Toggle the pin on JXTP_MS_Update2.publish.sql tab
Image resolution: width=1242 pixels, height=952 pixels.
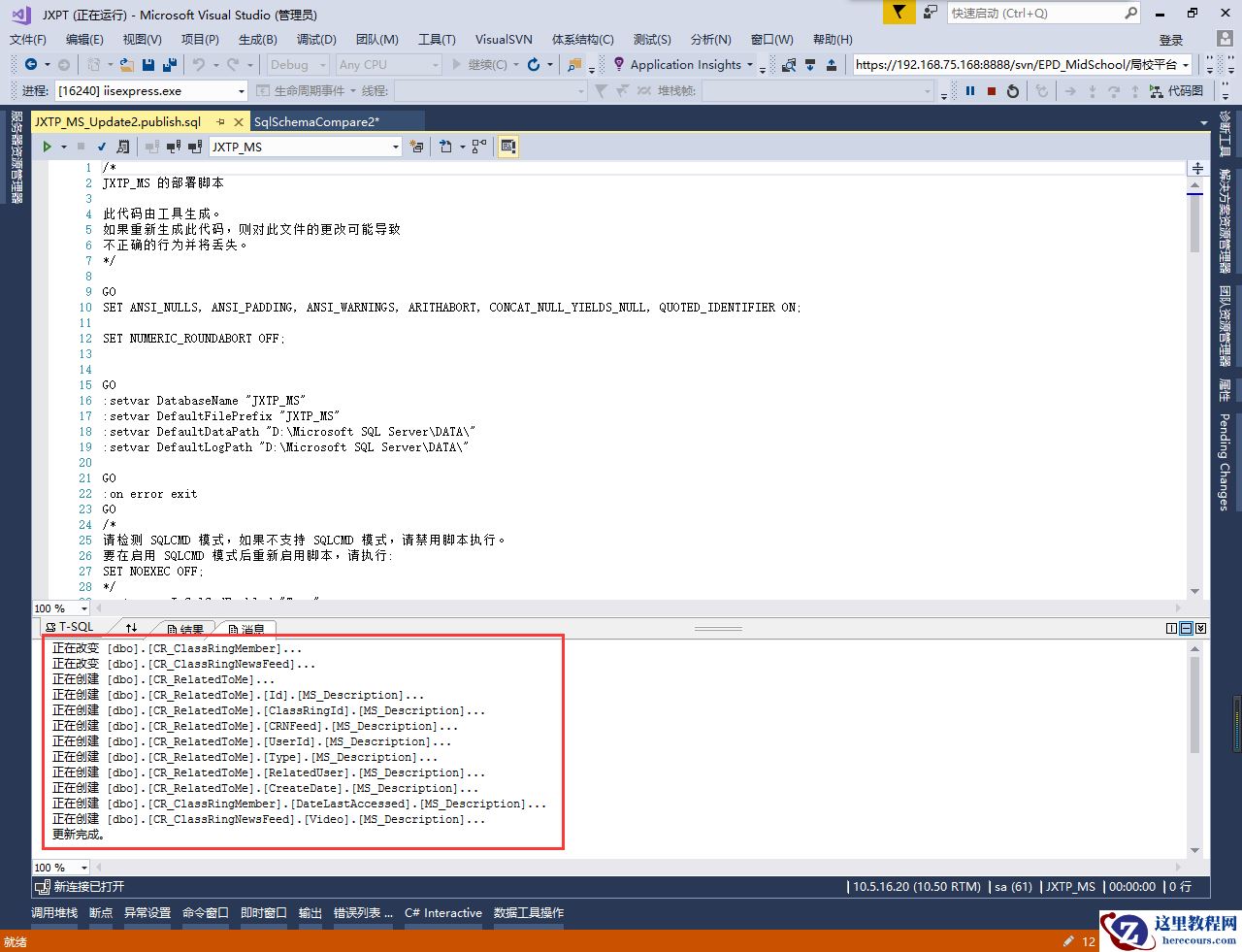tap(221, 122)
